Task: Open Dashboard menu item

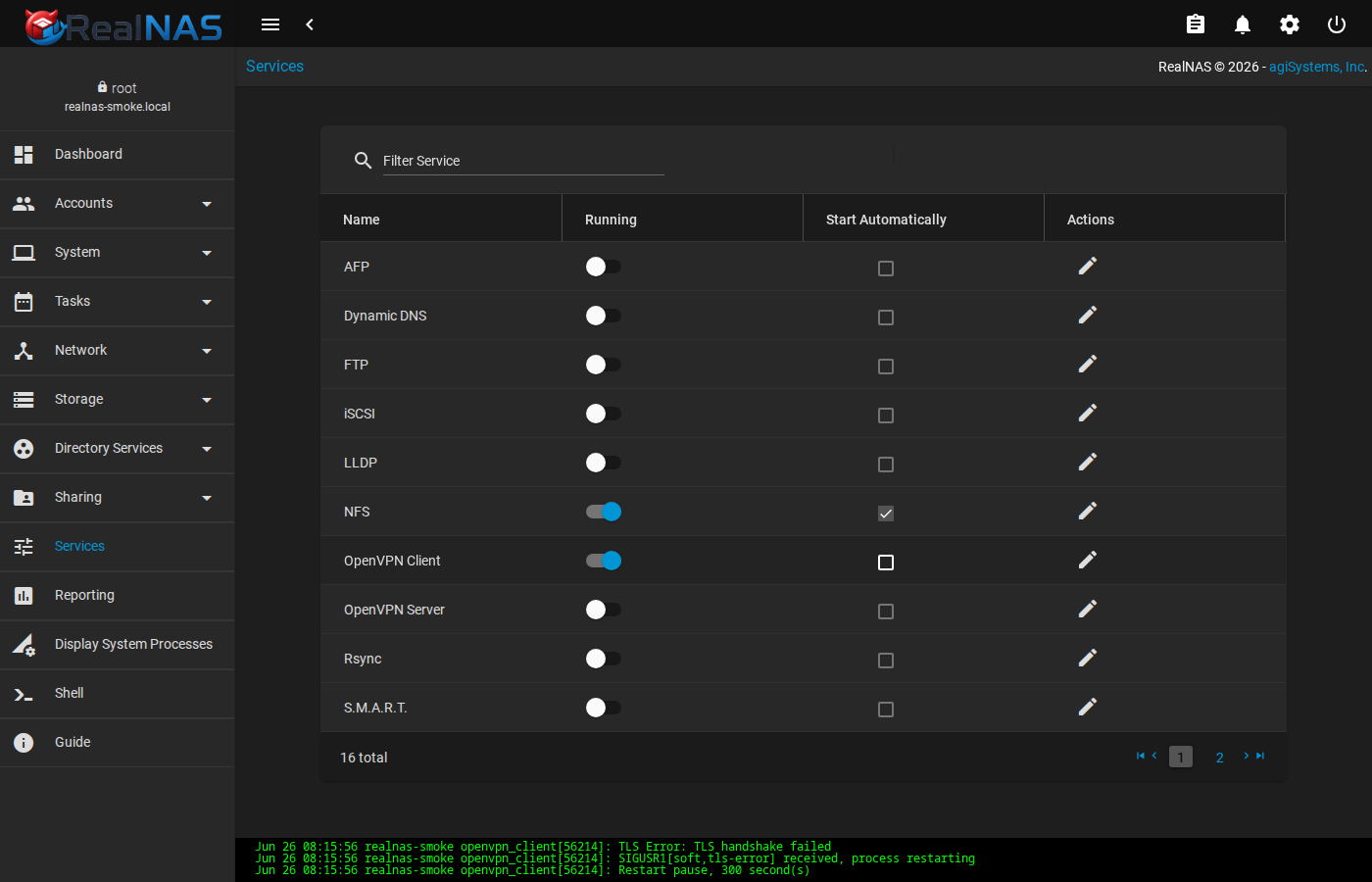Action: click(118, 155)
